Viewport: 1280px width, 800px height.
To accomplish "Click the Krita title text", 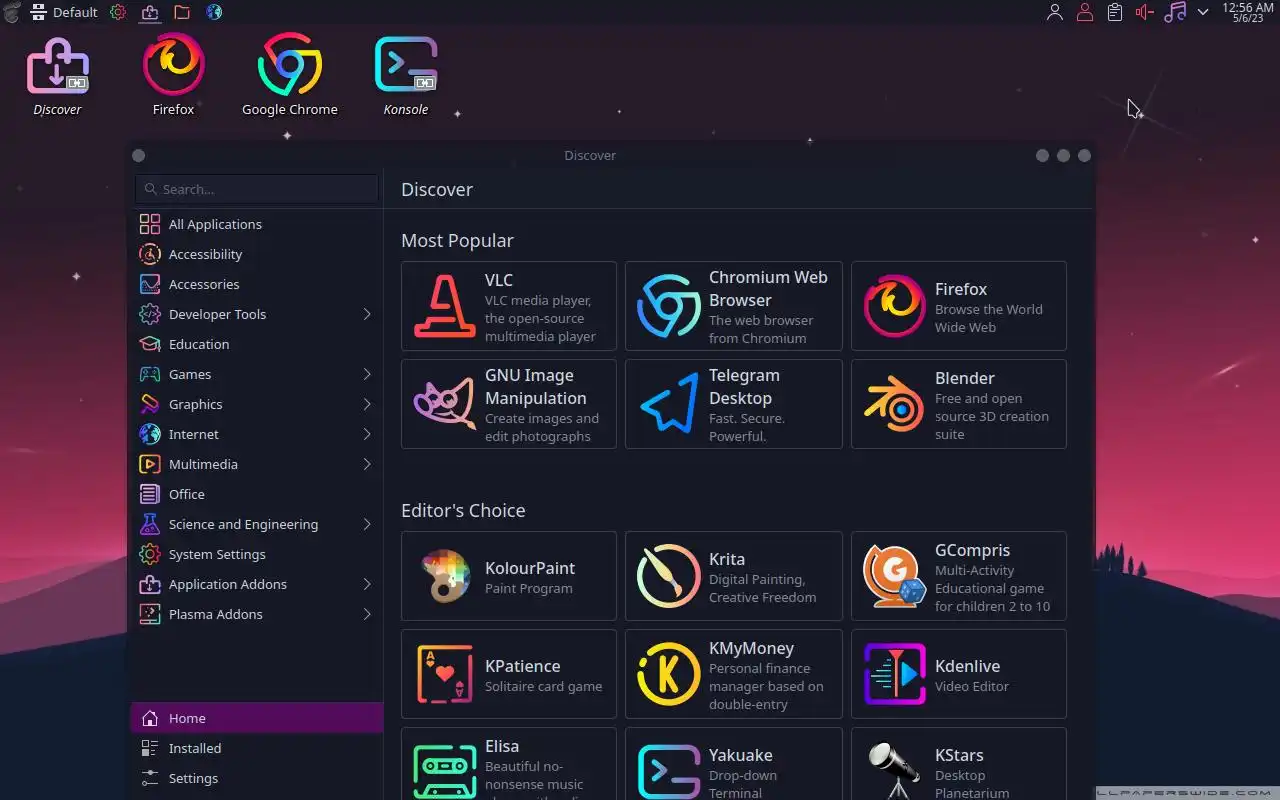I will (x=727, y=559).
